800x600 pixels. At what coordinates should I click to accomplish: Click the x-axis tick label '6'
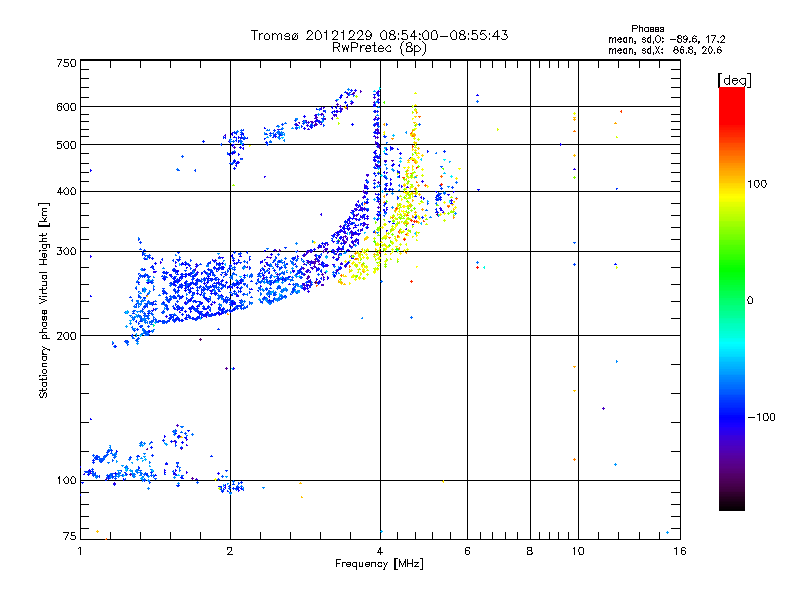(467, 551)
